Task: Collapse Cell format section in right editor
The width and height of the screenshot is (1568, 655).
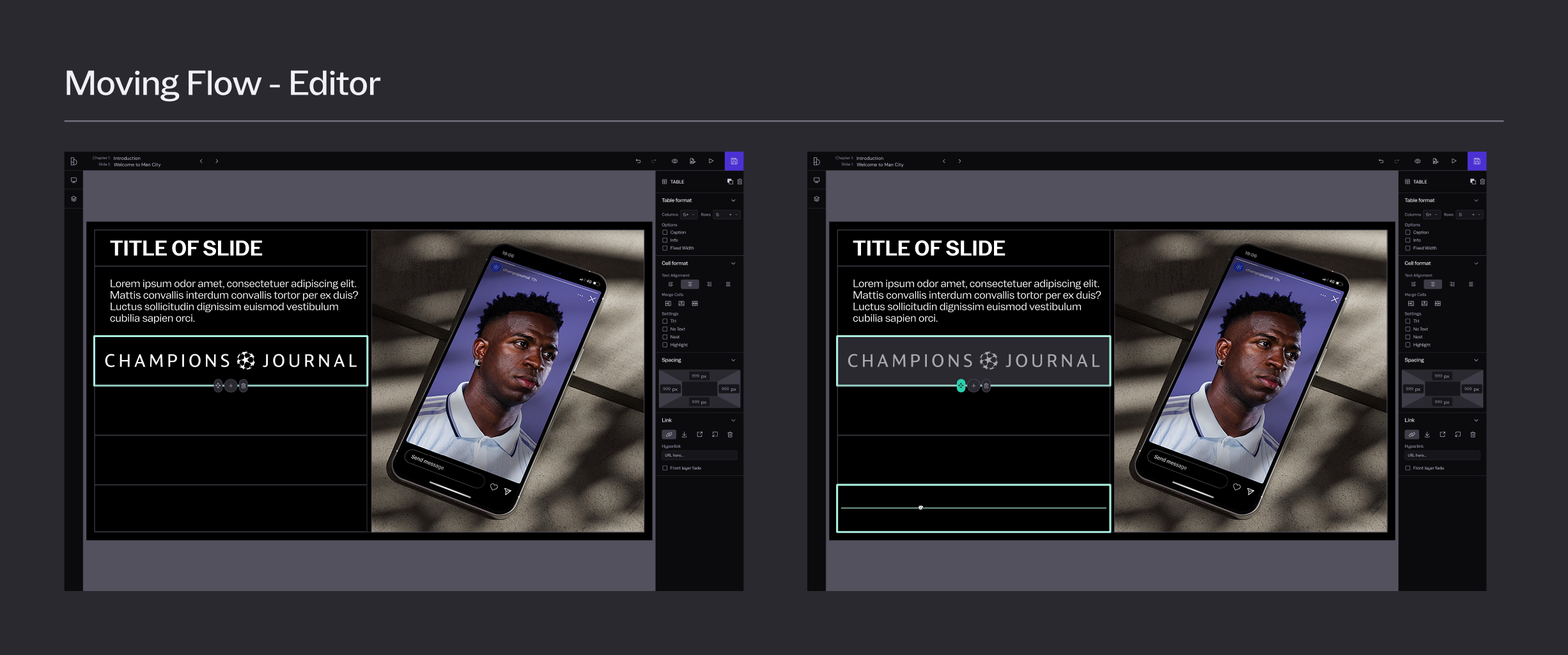Action: coord(1476,264)
